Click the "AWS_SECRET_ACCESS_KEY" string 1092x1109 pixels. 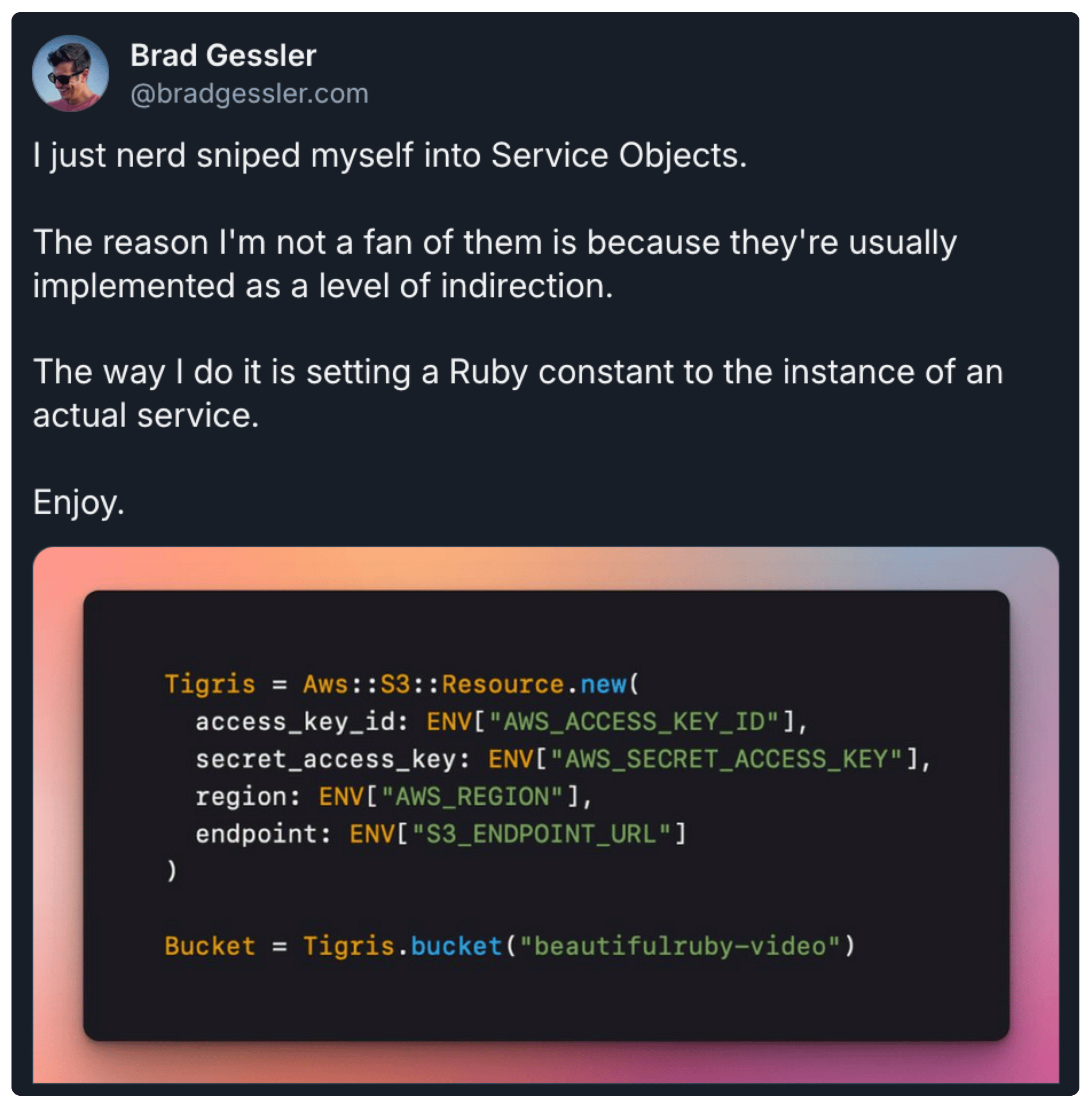[x=726, y=759]
